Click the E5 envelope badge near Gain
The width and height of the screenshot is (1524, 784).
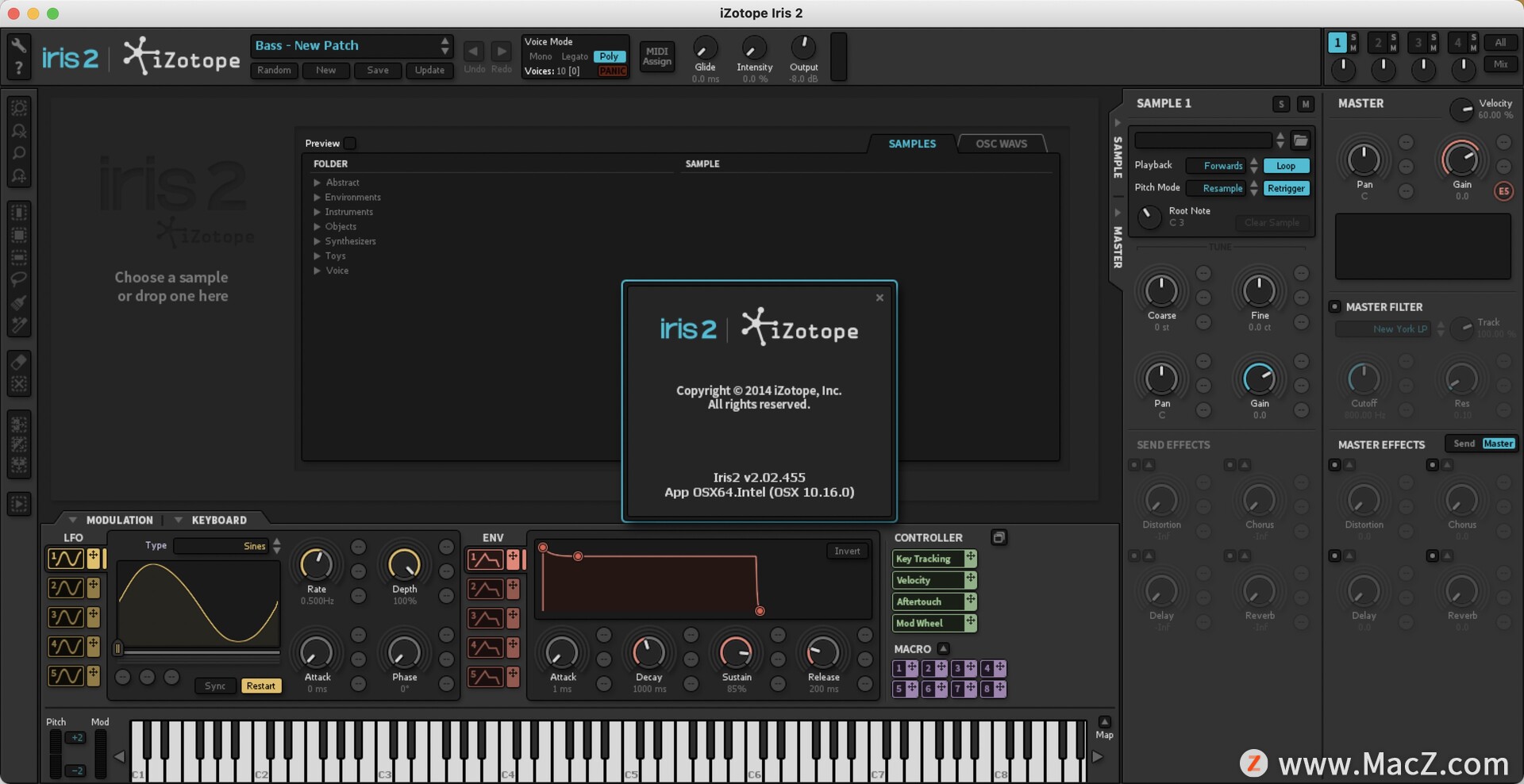tap(1503, 191)
